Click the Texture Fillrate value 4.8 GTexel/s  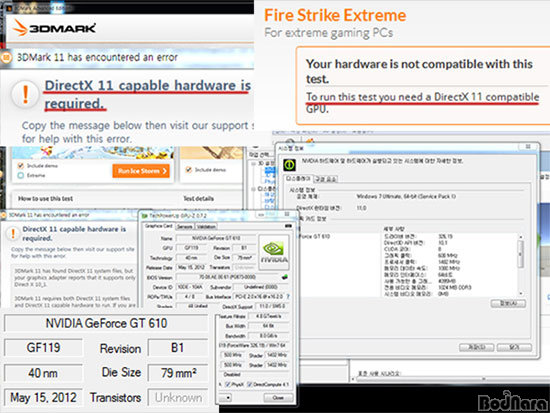click(268, 316)
